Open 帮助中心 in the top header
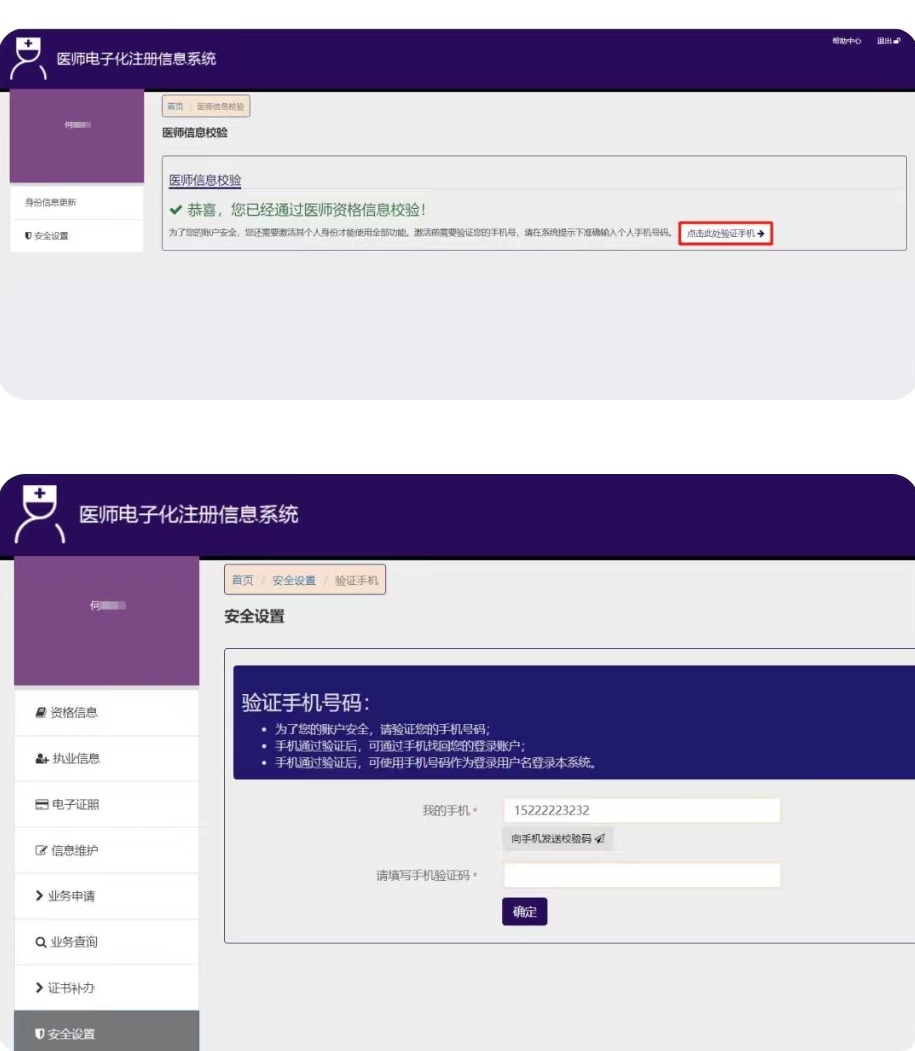The height and width of the screenshot is (1051, 915). pos(846,41)
